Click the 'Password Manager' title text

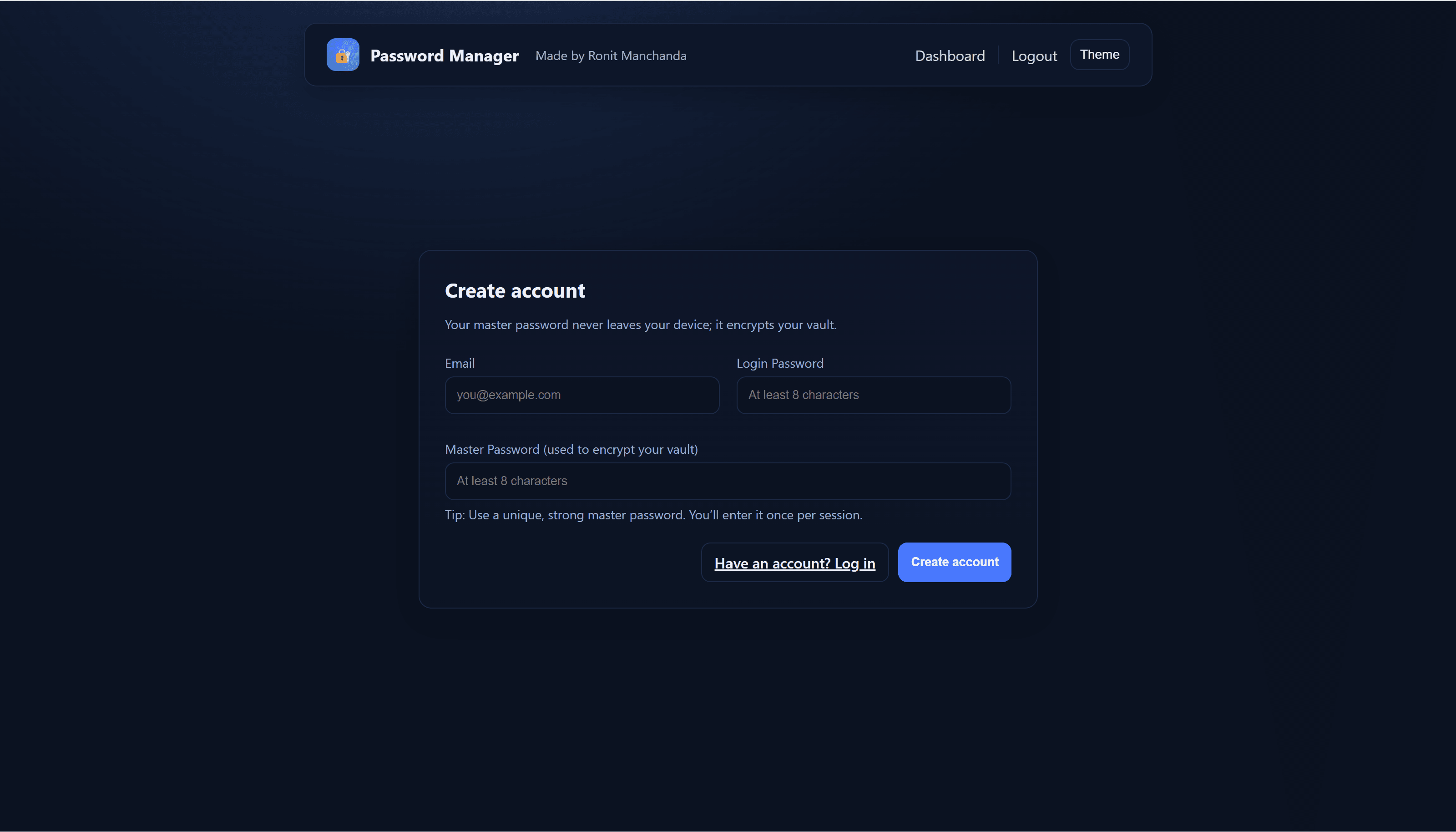[x=444, y=56]
